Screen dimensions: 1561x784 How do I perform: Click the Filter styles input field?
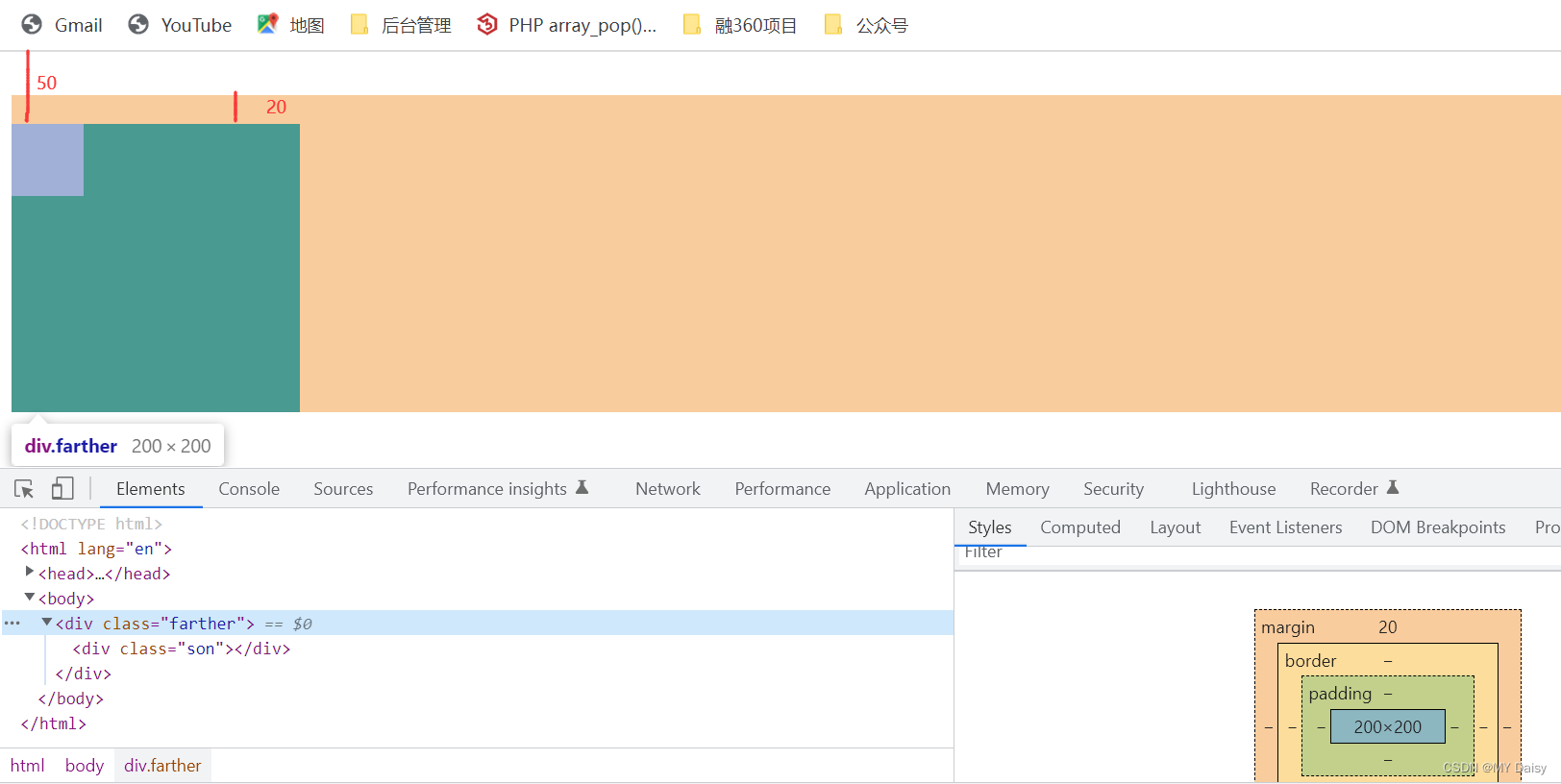point(1257,553)
